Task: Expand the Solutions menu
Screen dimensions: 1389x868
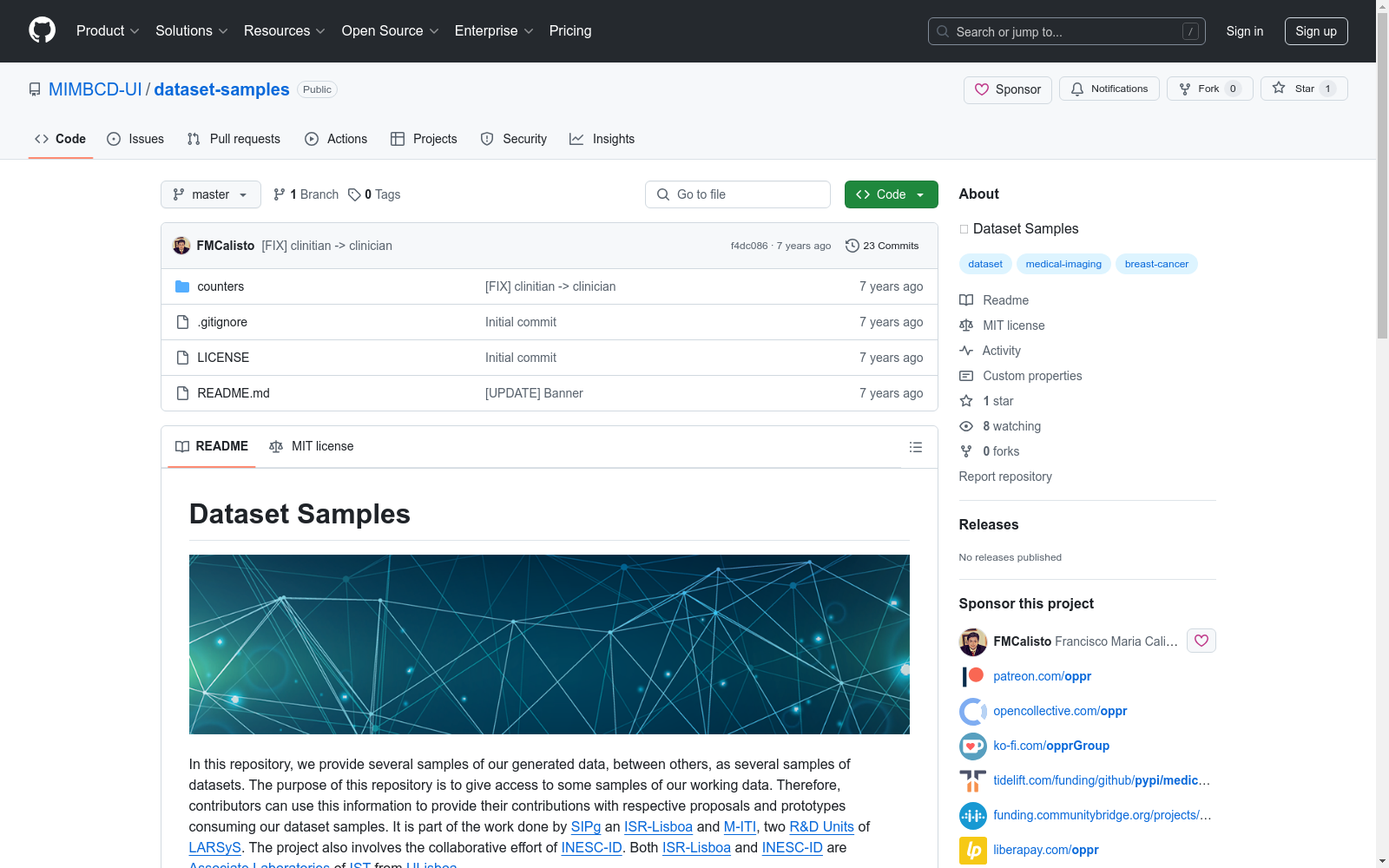Action: [x=192, y=30]
